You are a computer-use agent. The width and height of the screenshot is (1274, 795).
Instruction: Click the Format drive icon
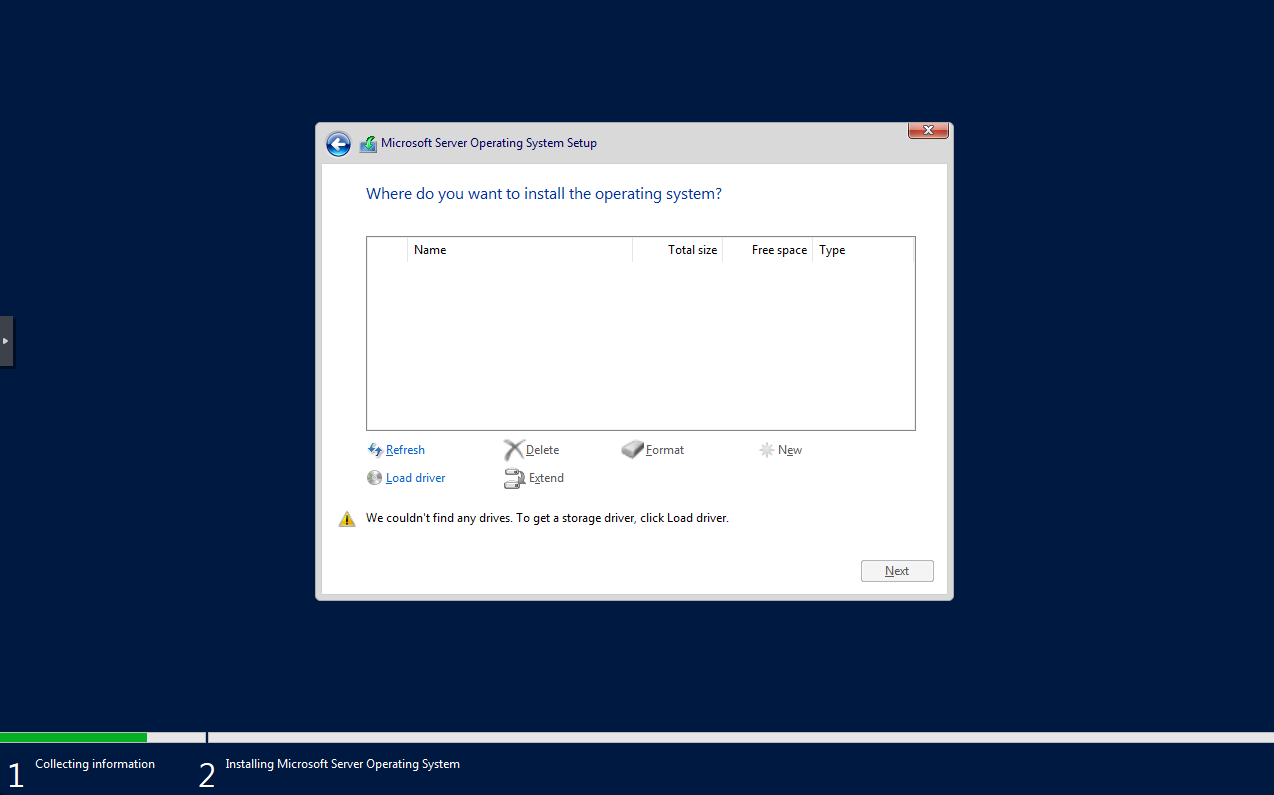click(632, 450)
